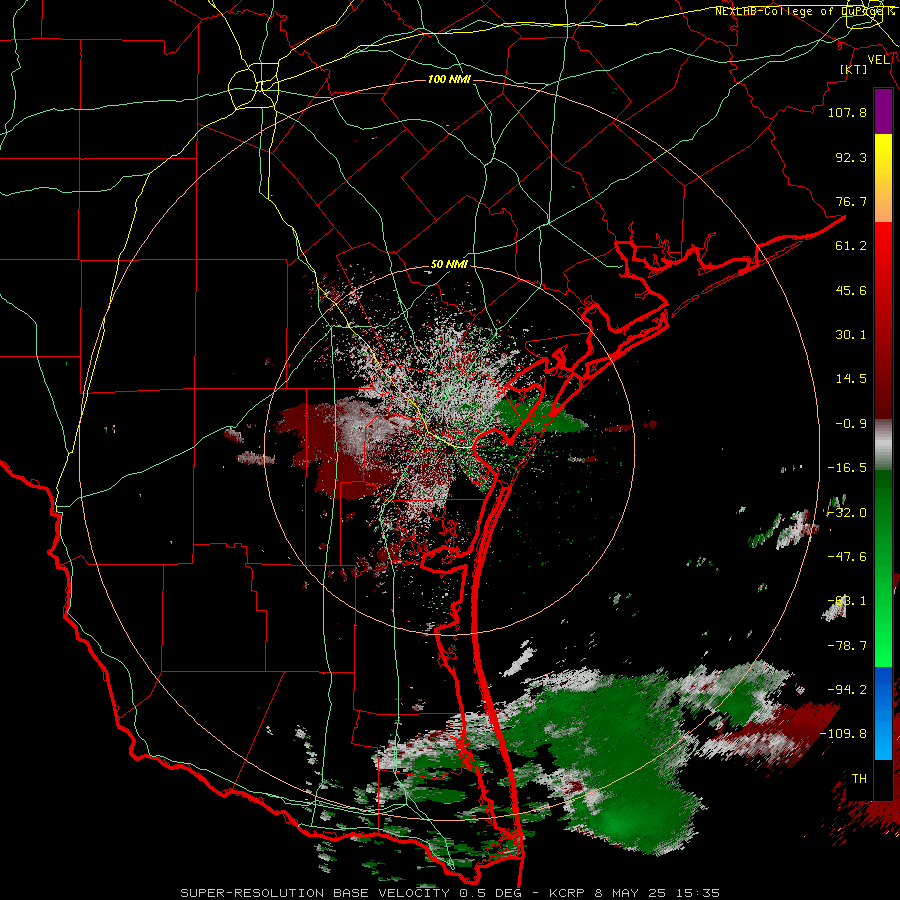
Task: Click the 'TH' legend label
Action: coord(859,779)
